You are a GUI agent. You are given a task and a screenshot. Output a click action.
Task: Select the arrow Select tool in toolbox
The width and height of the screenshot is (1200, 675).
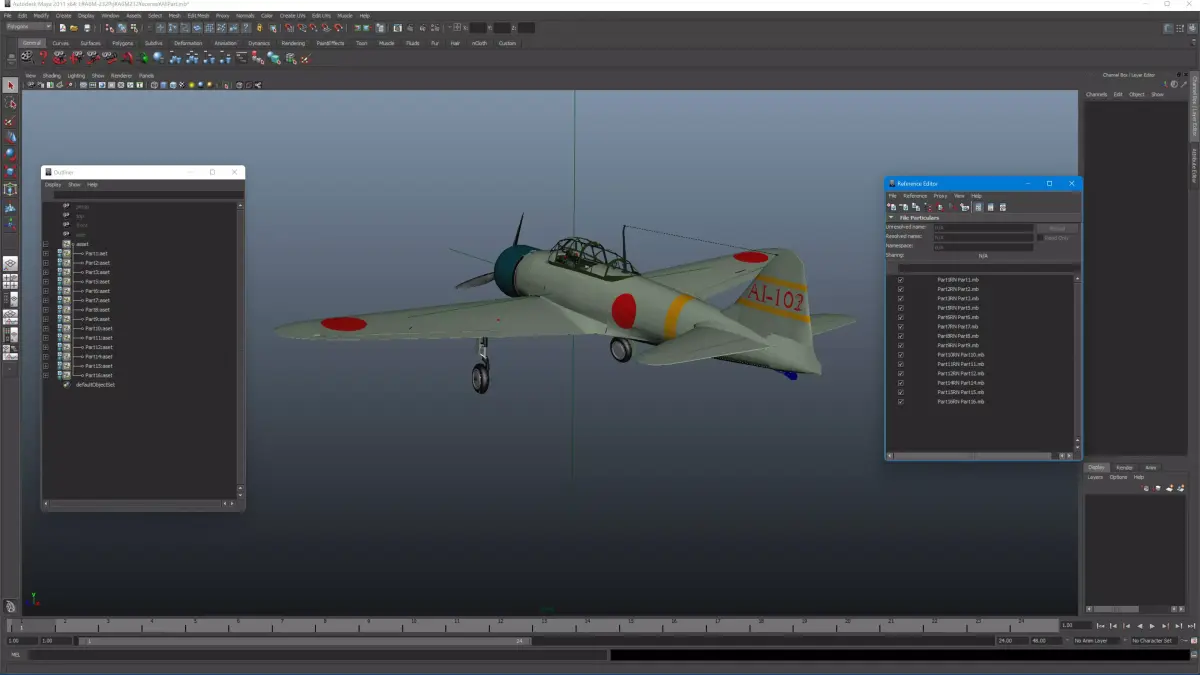[x=11, y=86]
